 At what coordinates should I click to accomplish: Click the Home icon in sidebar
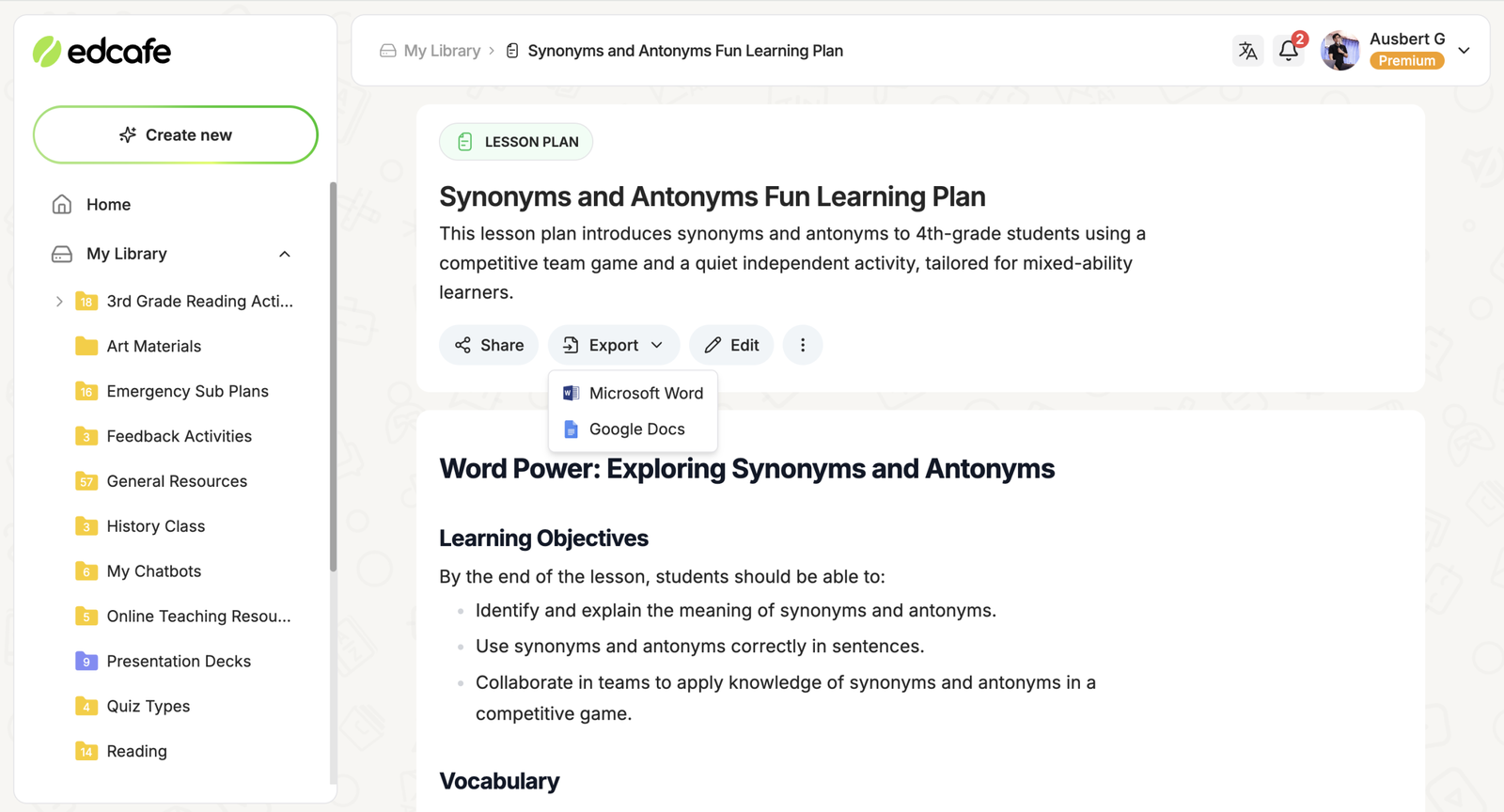tap(62, 204)
